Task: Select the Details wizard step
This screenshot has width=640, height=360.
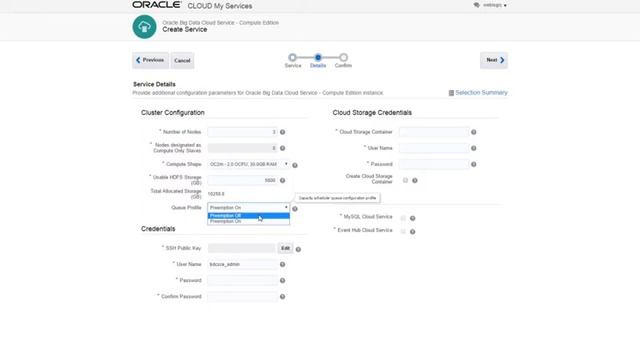Action: 318,58
